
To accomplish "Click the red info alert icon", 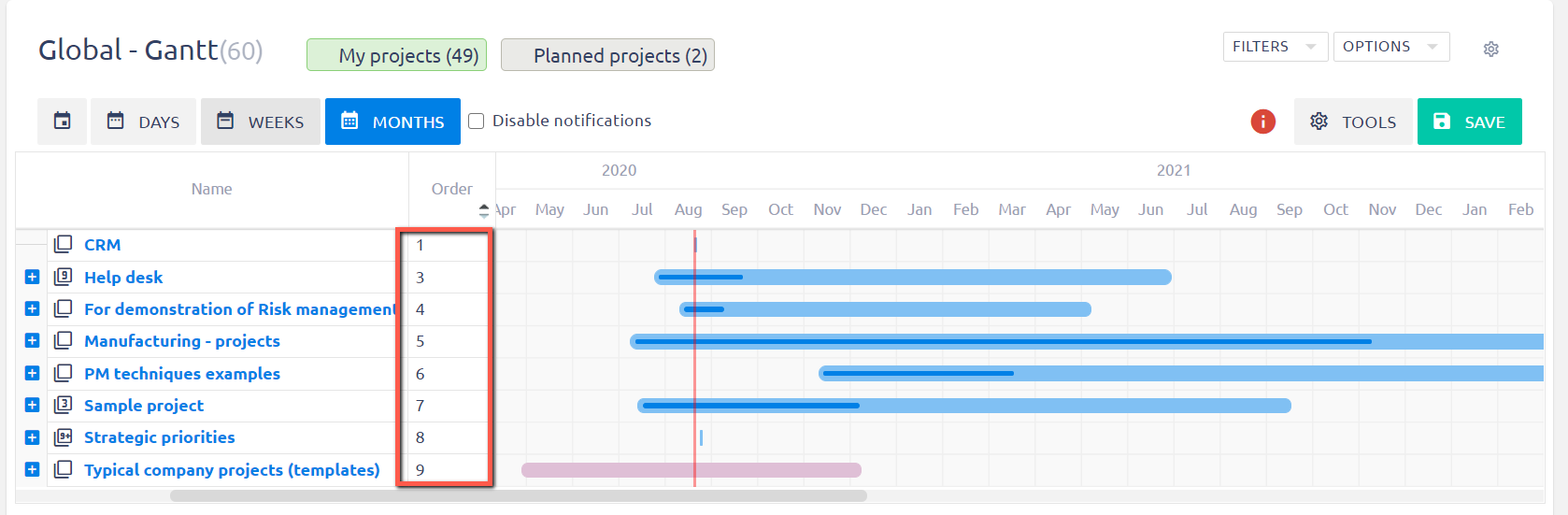I will click(1262, 122).
